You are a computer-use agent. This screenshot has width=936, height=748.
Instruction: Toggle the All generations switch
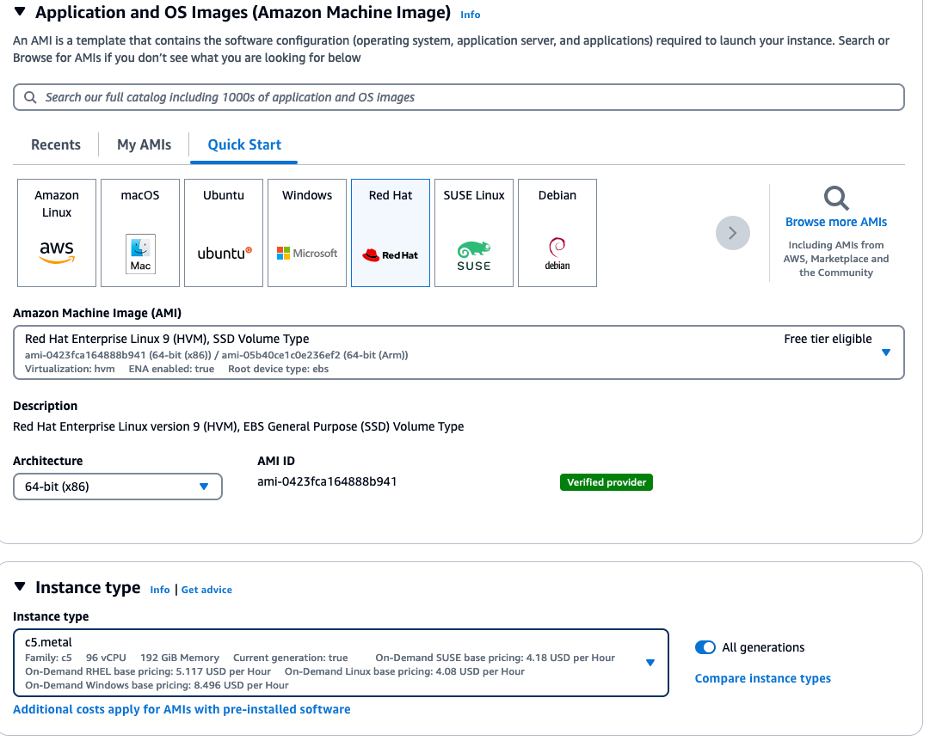tap(705, 647)
